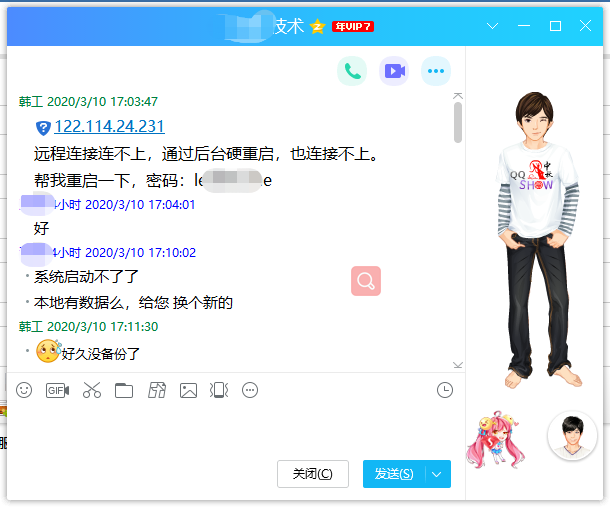
Task: Click the message '系统启动不了了'
Action: tap(86, 277)
